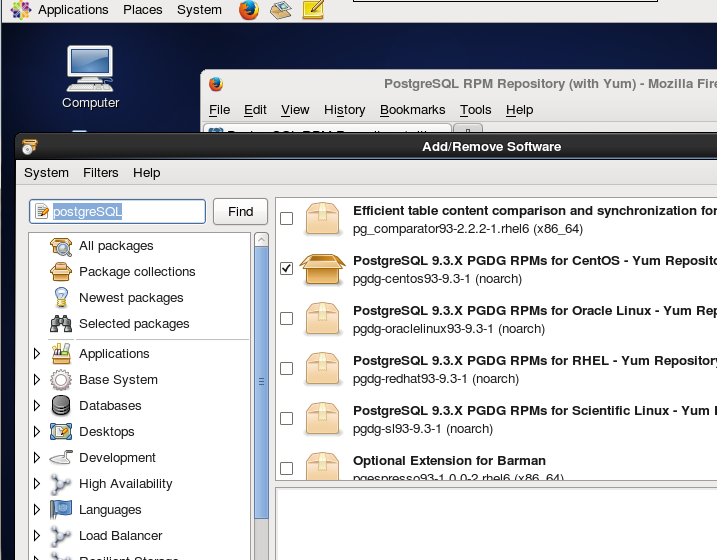Screen dimensions: 717x560
Task: Expand the Applications category tree
Action: pos(37,353)
